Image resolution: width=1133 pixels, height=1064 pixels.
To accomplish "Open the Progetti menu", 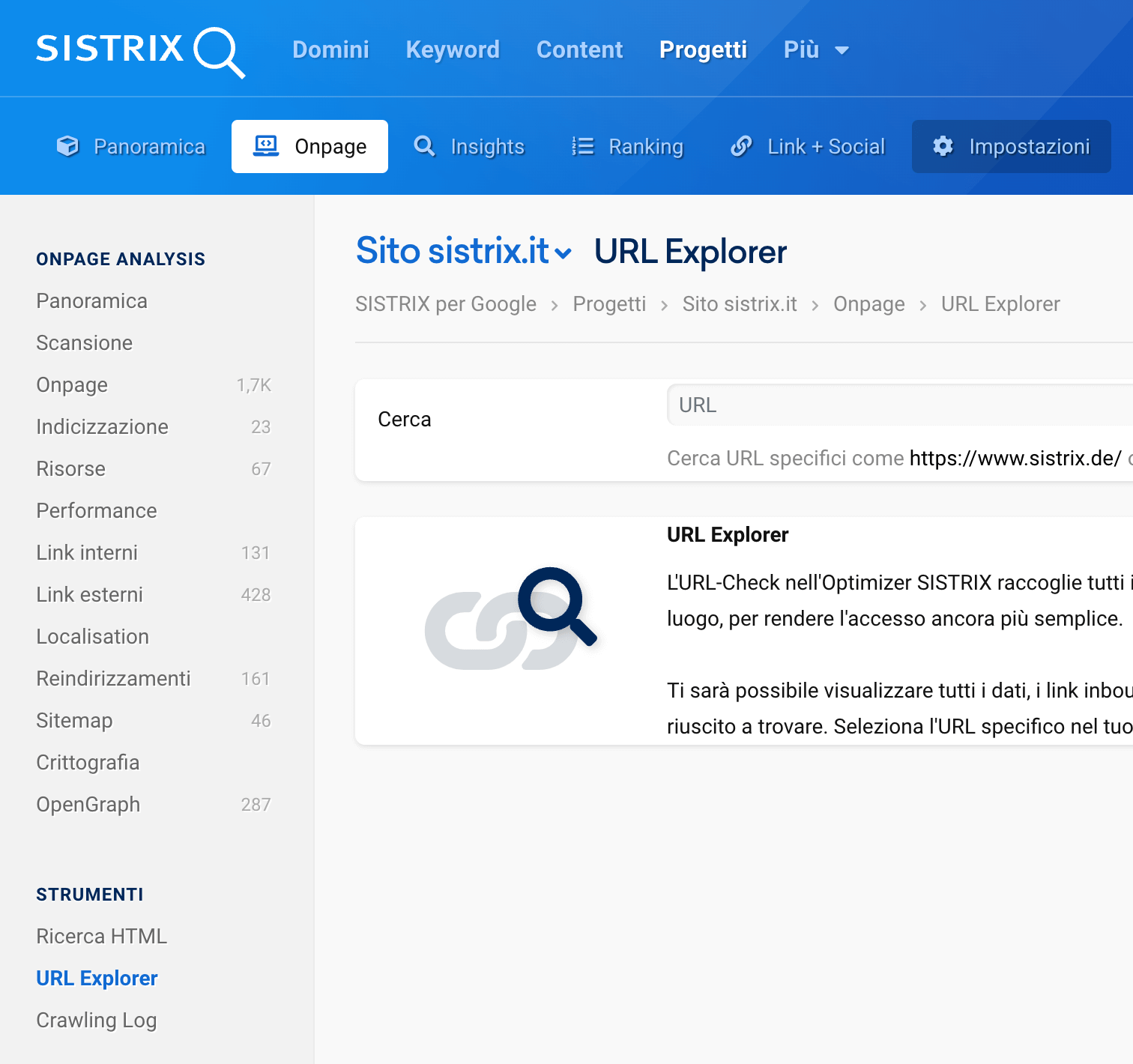I will coord(703,49).
